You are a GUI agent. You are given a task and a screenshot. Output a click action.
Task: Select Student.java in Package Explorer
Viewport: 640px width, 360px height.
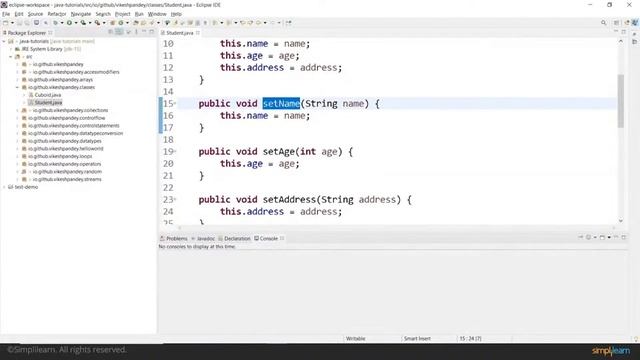point(48,103)
